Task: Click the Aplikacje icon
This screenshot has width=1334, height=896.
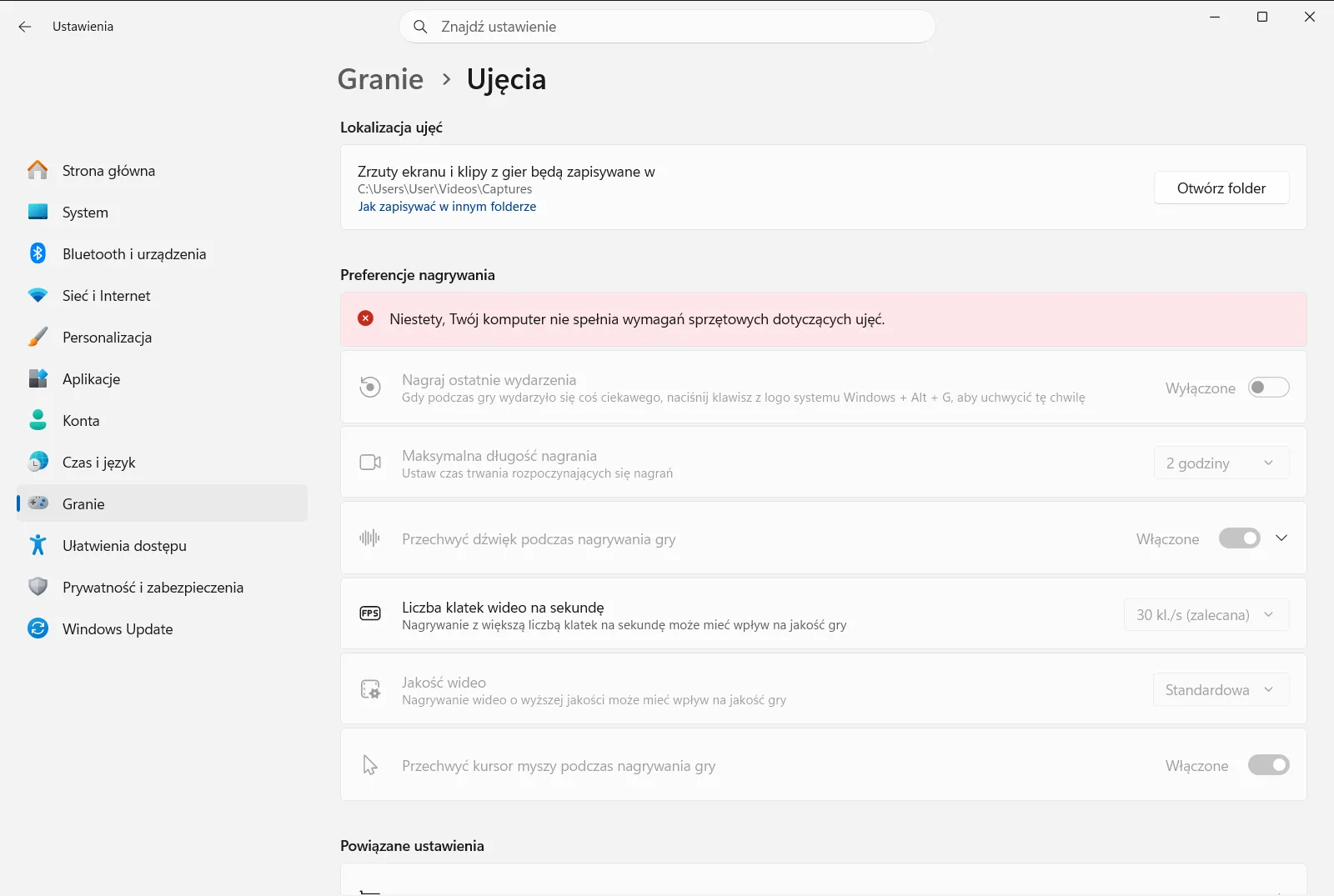Action: [38, 378]
